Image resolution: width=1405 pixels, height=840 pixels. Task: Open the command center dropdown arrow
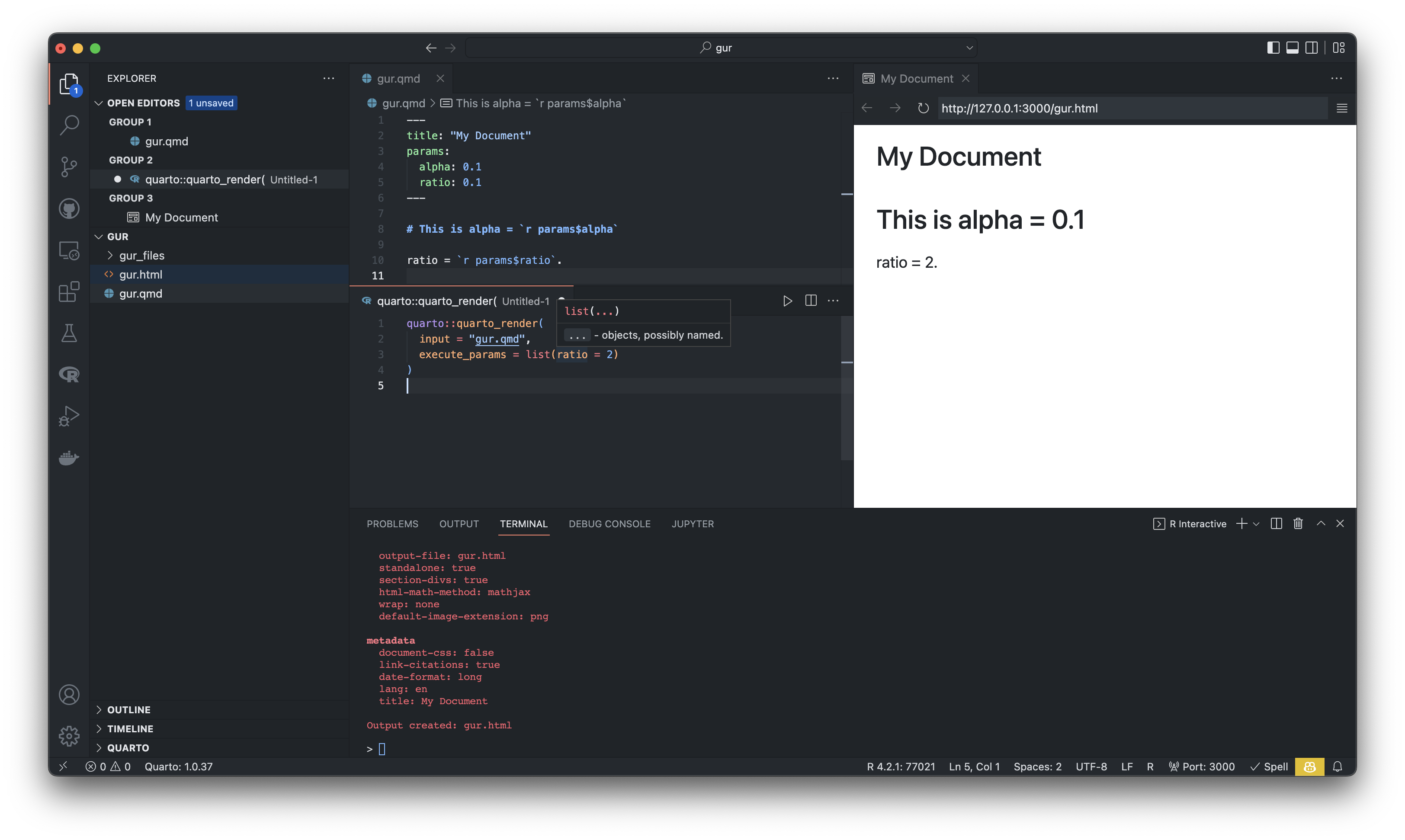point(969,48)
